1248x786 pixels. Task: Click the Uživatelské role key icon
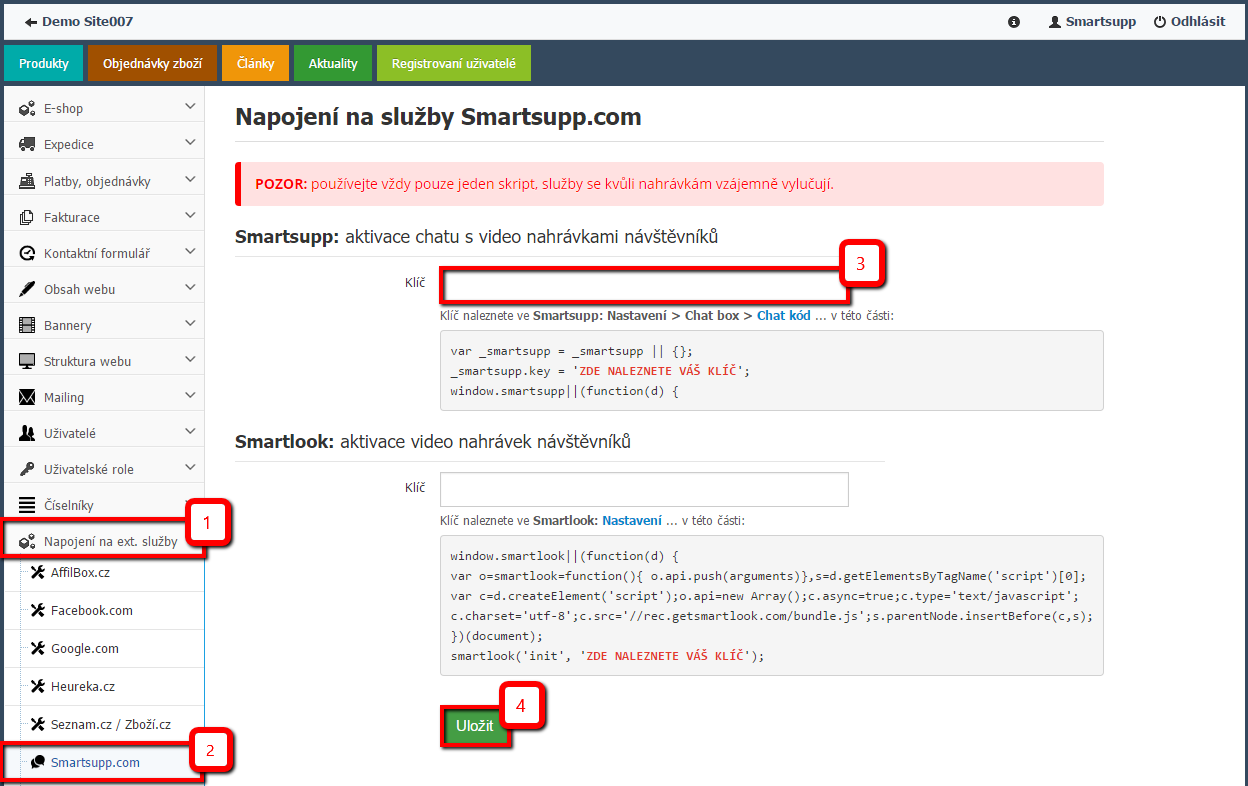pyautogui.click(x=27, y=469)
